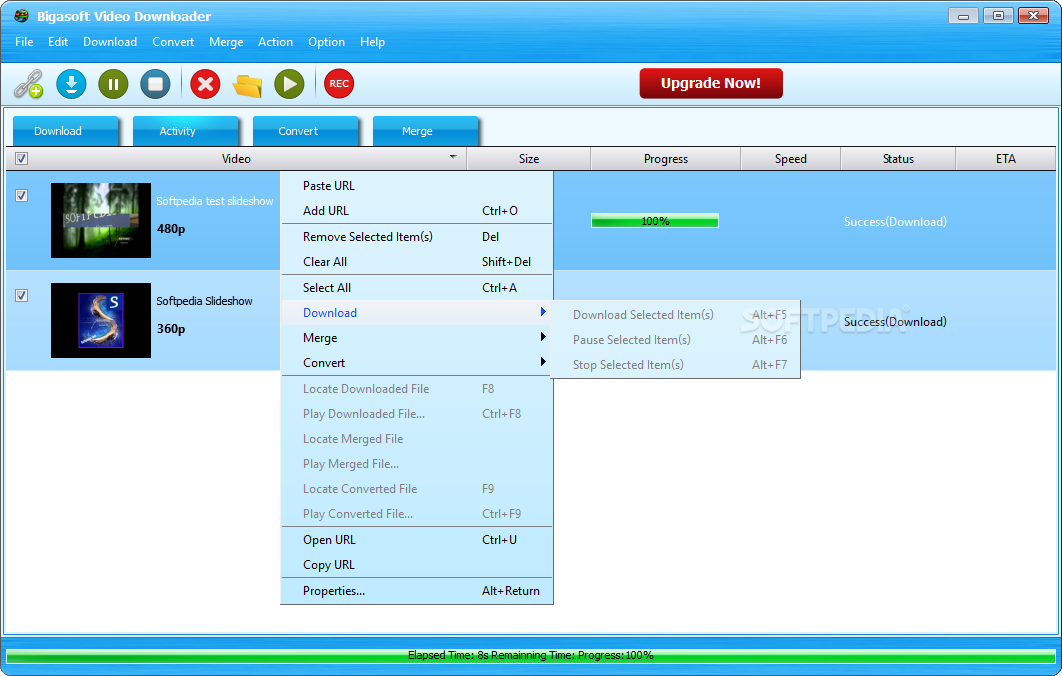The image size is (1062, 676).
Task: Click Locate Merged File menu entry
Action: coord(417,439)
